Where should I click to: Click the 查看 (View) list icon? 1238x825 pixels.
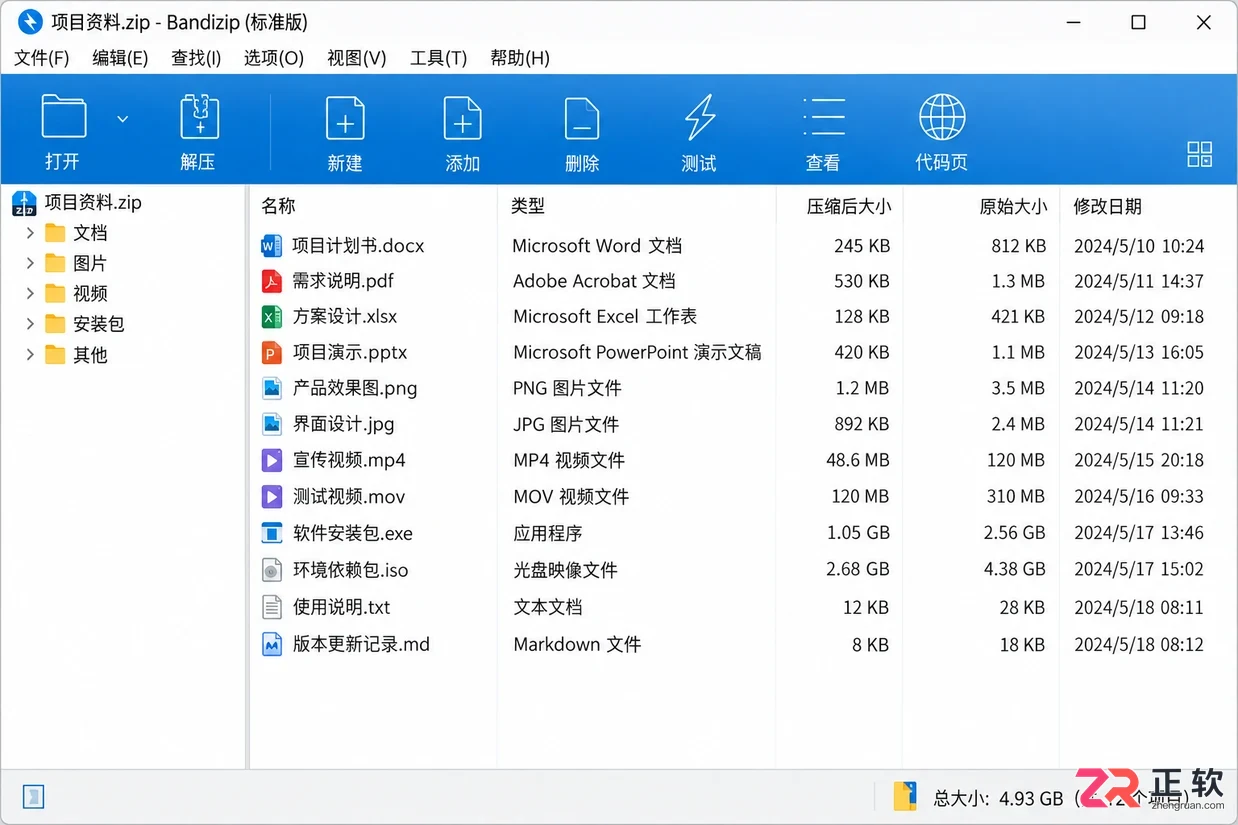point(823,118)
